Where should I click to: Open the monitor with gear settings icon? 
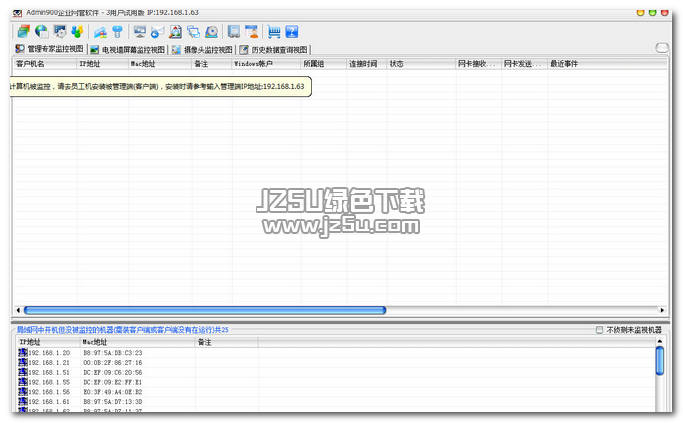click(x=60, y=31)
